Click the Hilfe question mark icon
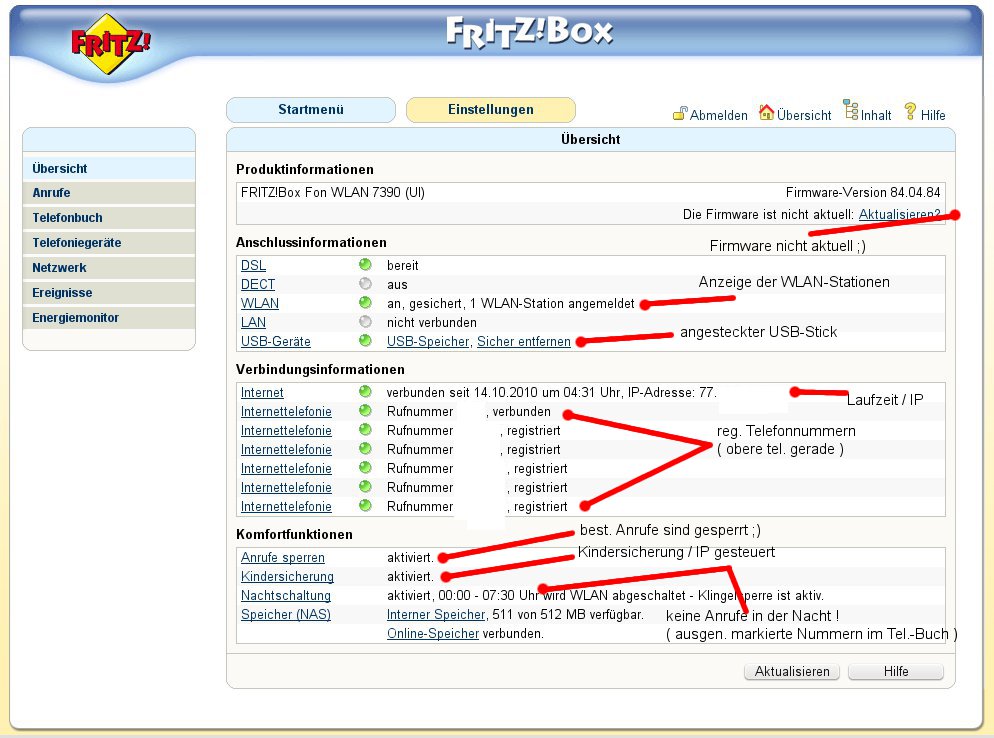Viewport: 994px width, 738px height. pyautogui.click(x=910, y=111)
